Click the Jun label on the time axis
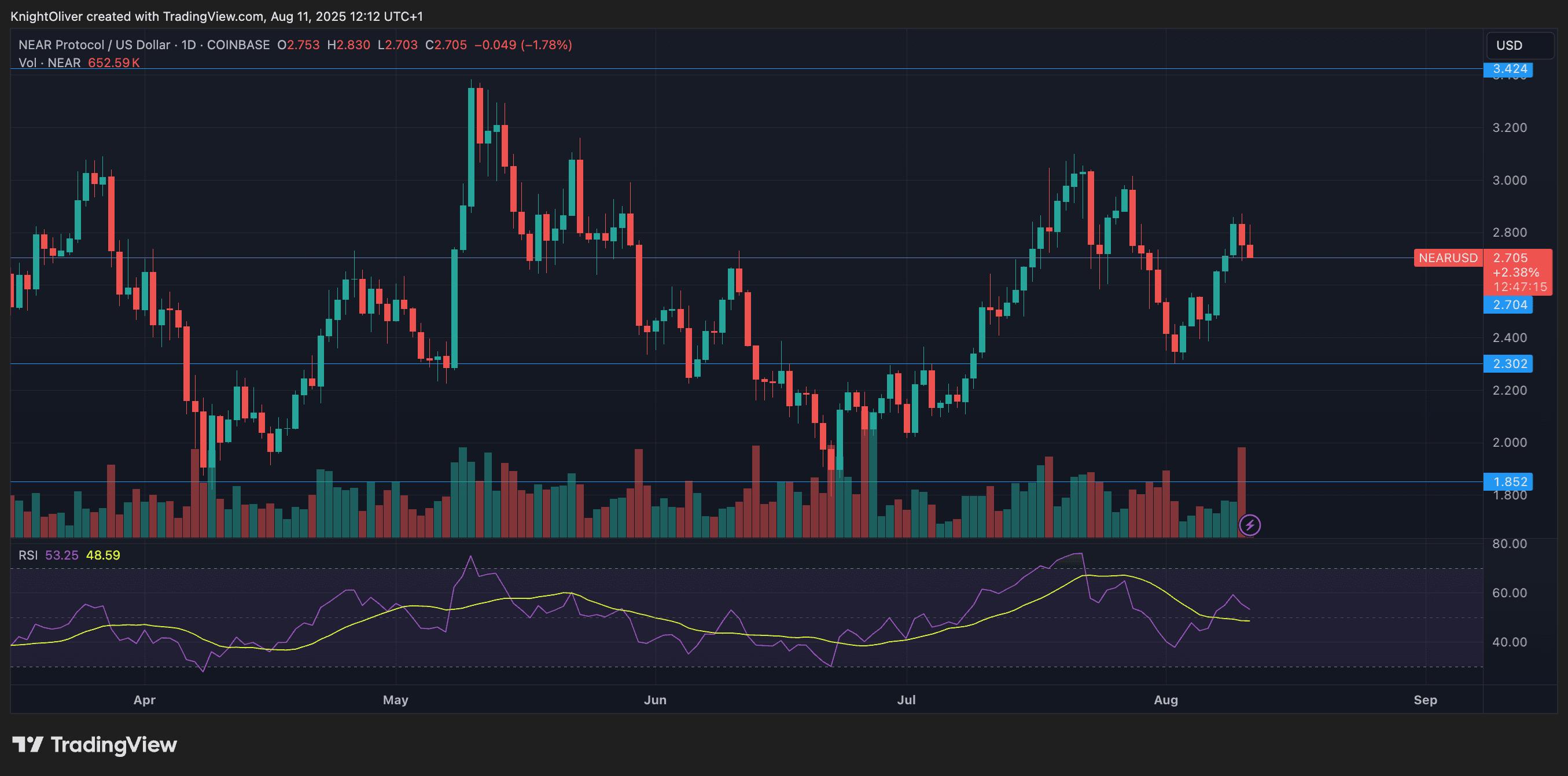The image size is (1568, 776). coord(655,700)
